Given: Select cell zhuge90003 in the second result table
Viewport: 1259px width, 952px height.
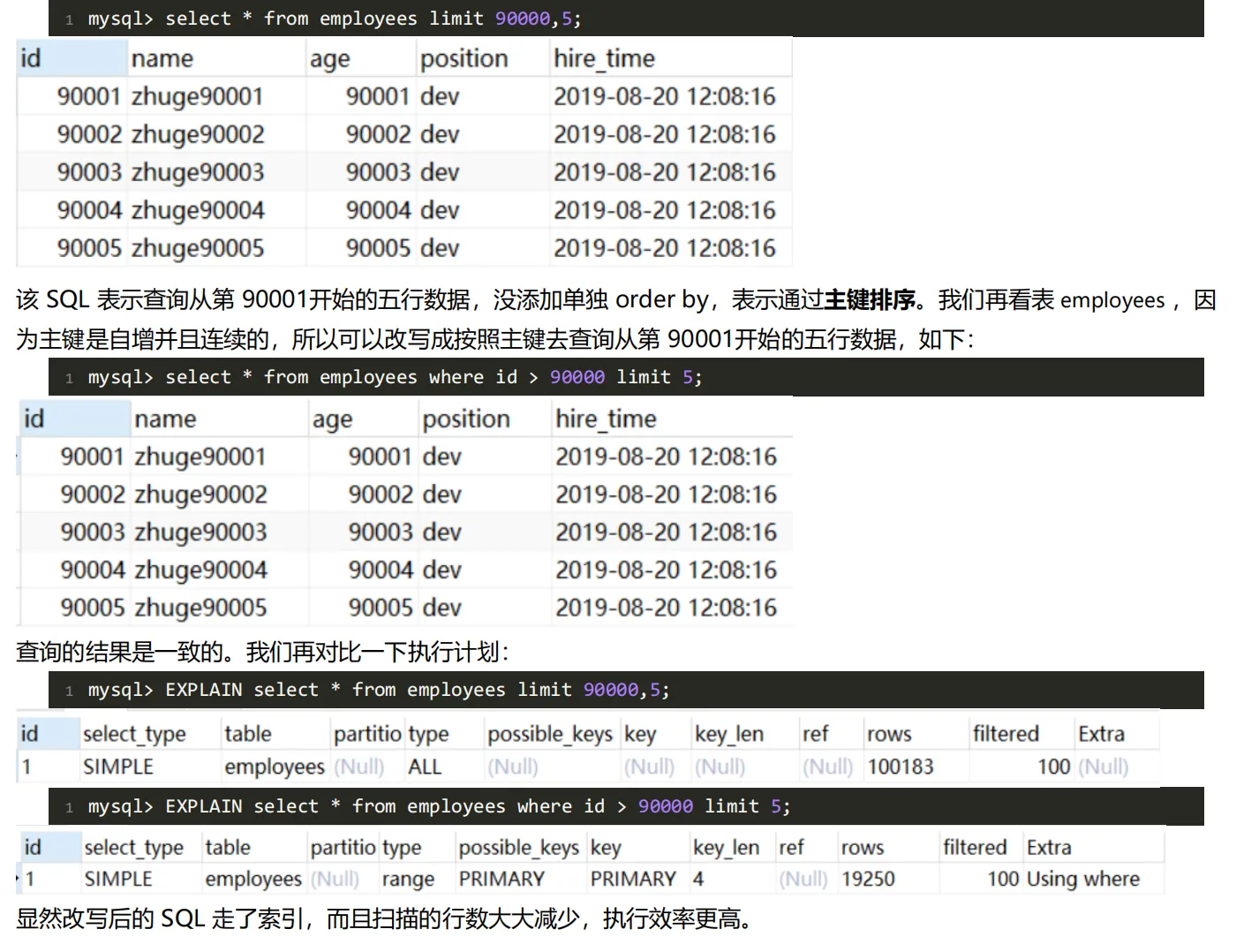Looking at the screenshot, I should [x=200, y=533].
